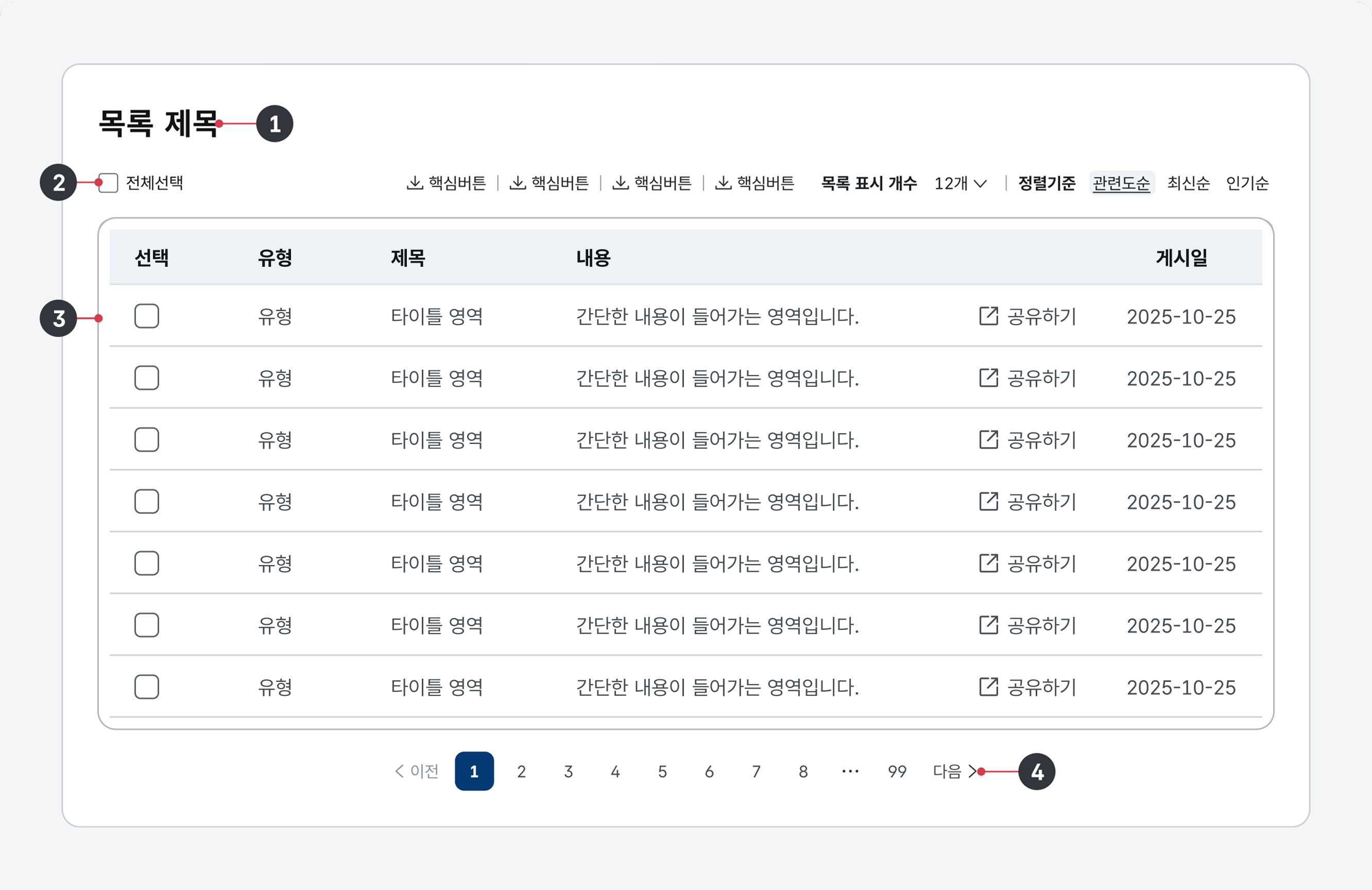Click page 5 in the pagination bar
The width and height of the screenshot is (1372, 890).
(x=662, y=771)
